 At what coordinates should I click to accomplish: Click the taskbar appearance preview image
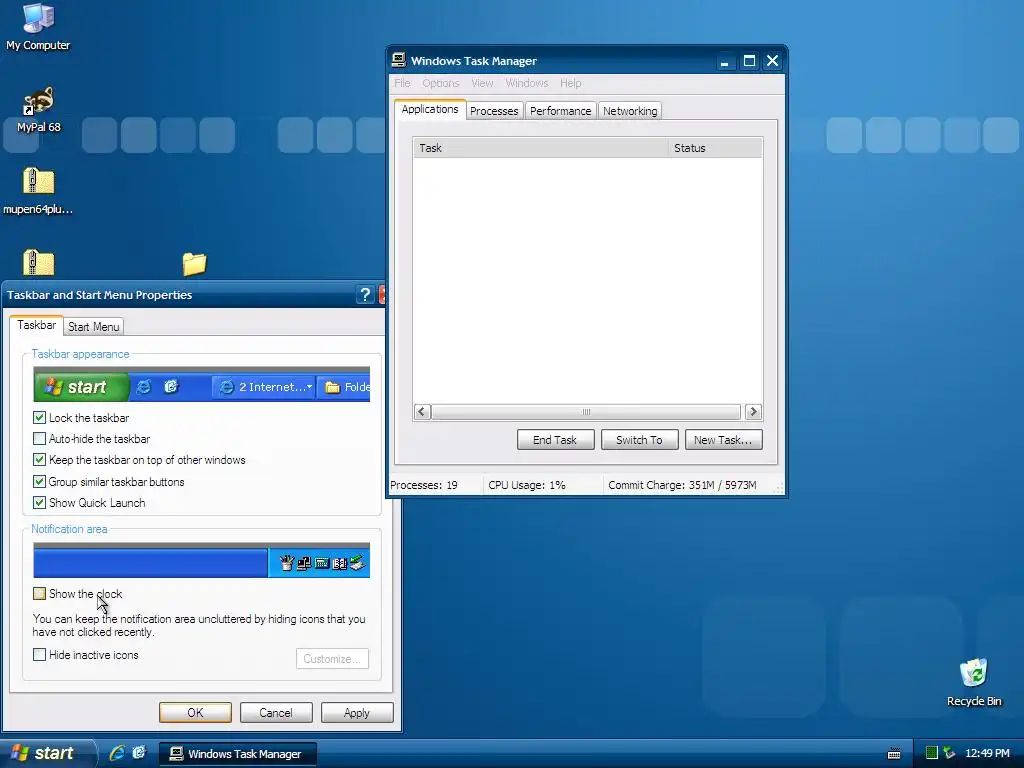click(201, 384)
